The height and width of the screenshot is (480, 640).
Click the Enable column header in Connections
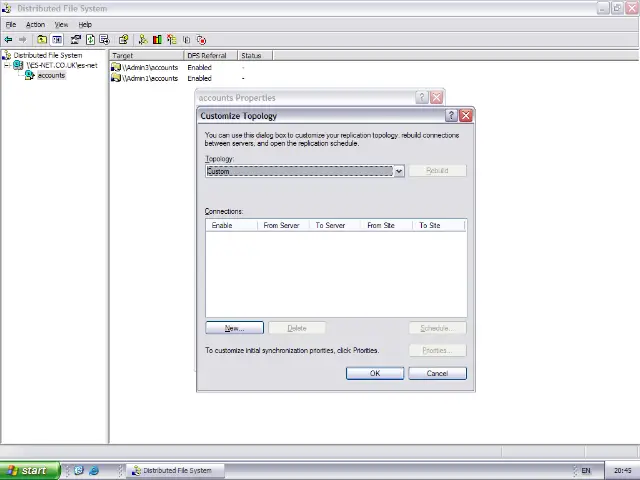pyautogui.click(x=231, y=225)
